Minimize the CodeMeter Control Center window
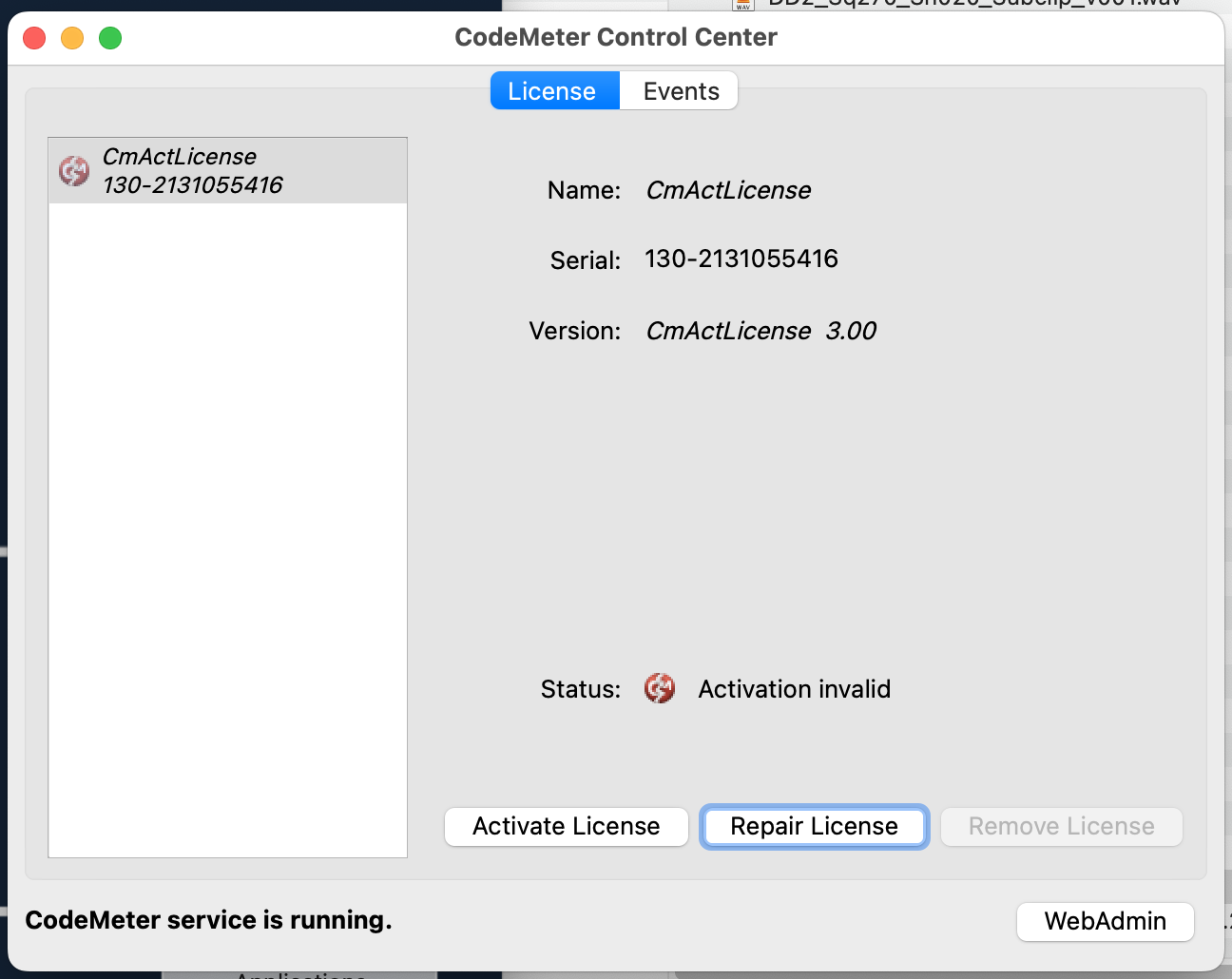Screen dimensions: 1232x979 (72, 38)
